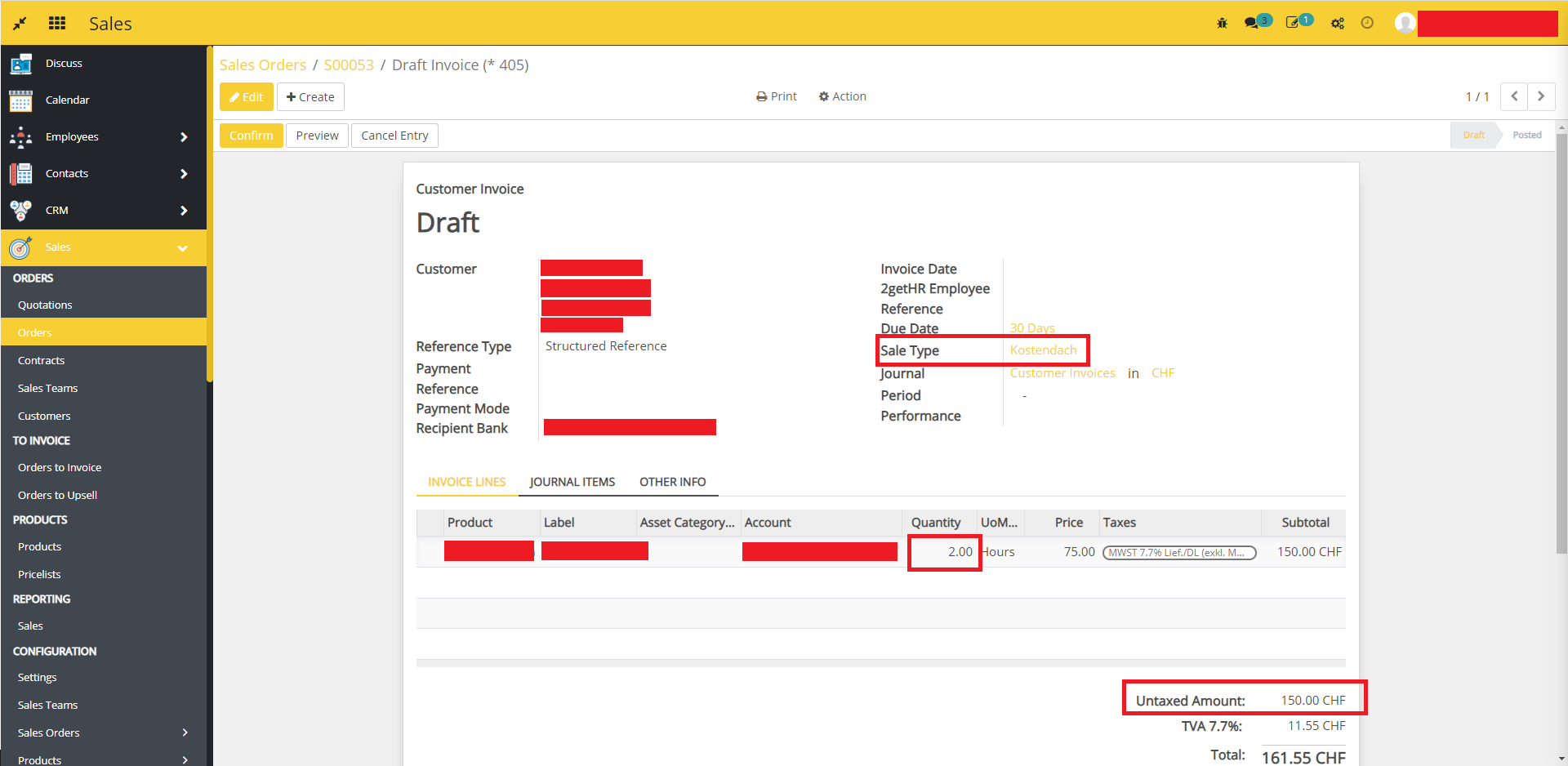Open the OTHER INFO tab

(673, 482)
